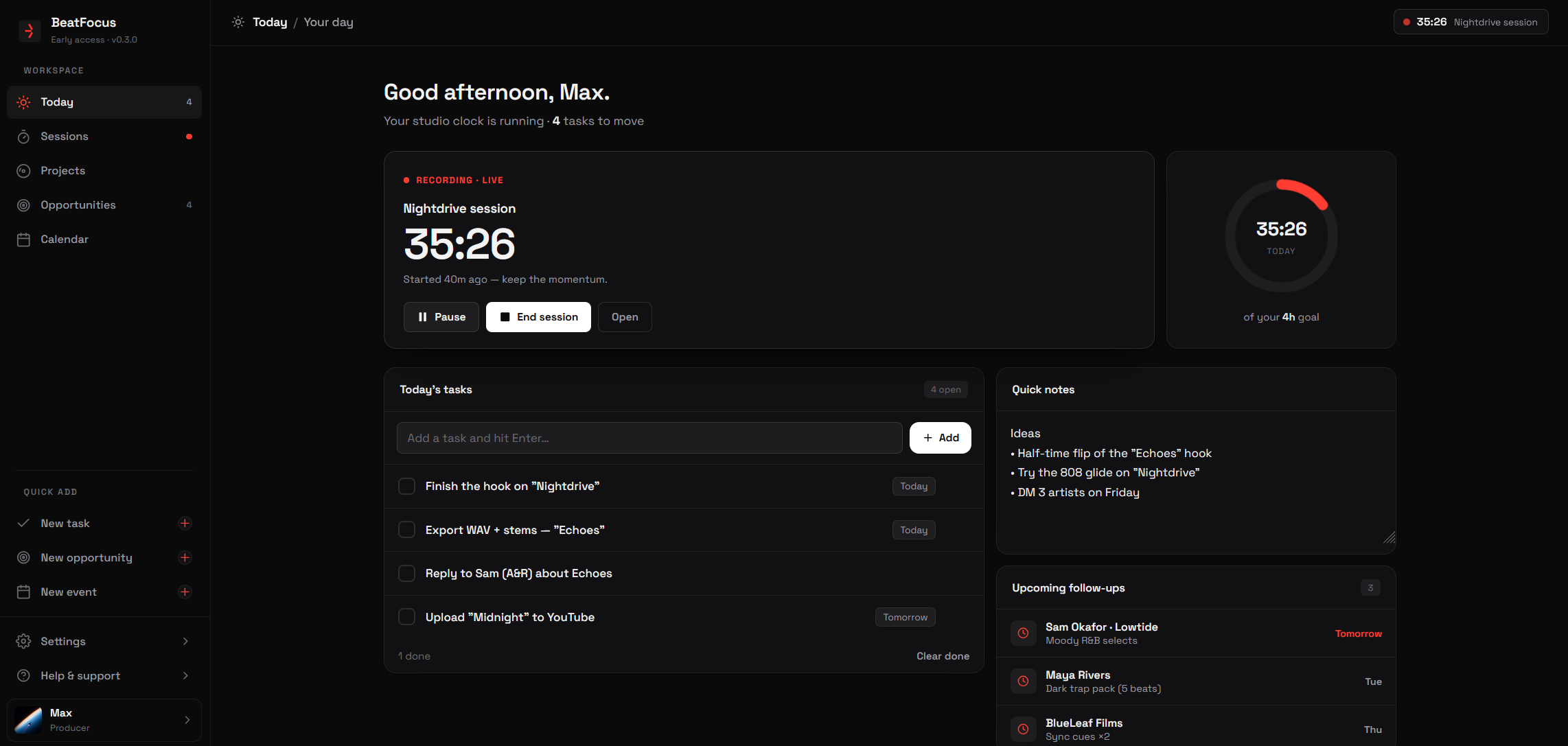The image size is (1568, 746).
Task: Click the sun icon in breadcrumb
Action: (x=238, y=22)
